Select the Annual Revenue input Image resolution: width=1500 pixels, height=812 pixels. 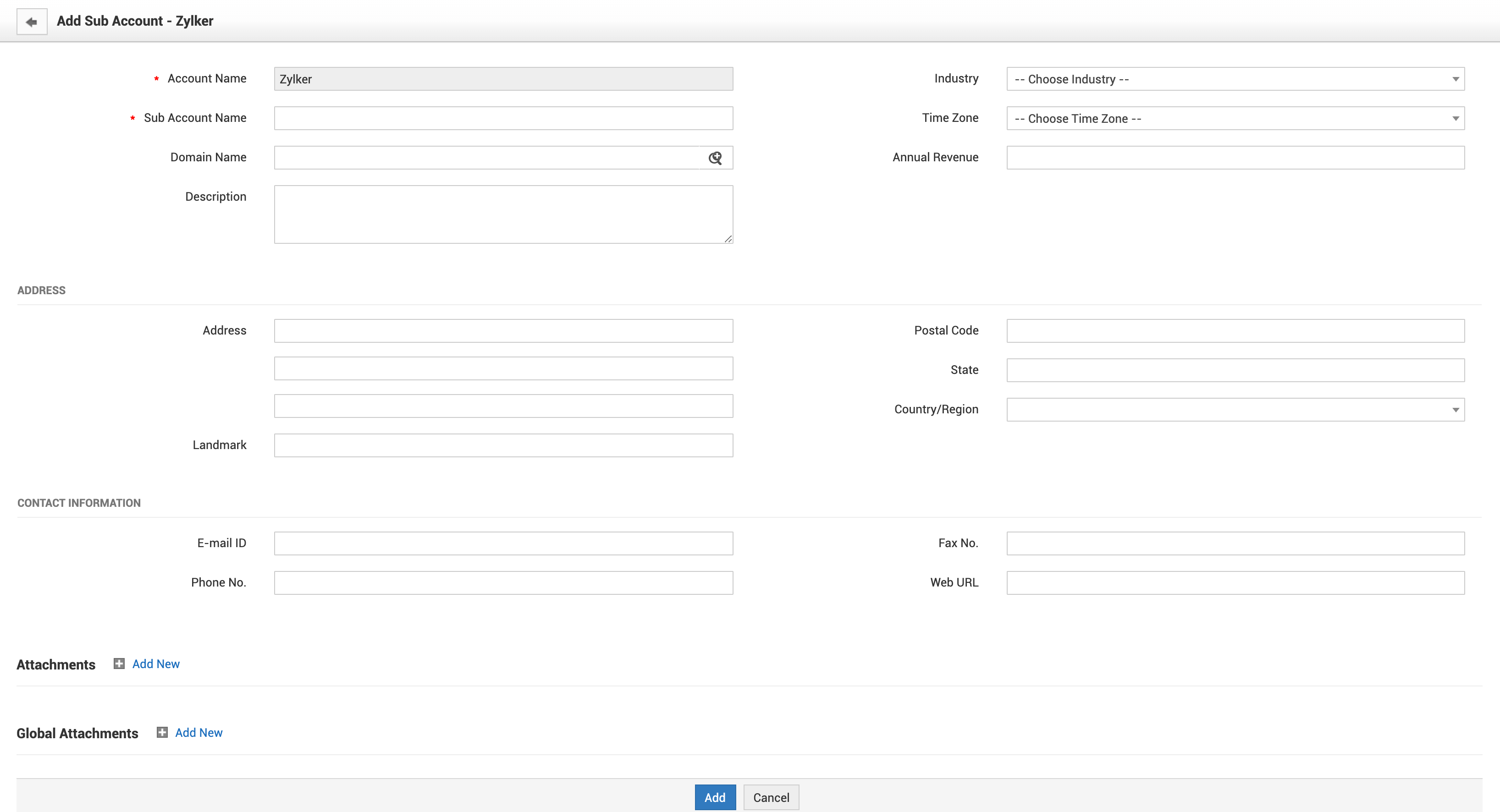pyautogui.click(x=1235, y=158)
